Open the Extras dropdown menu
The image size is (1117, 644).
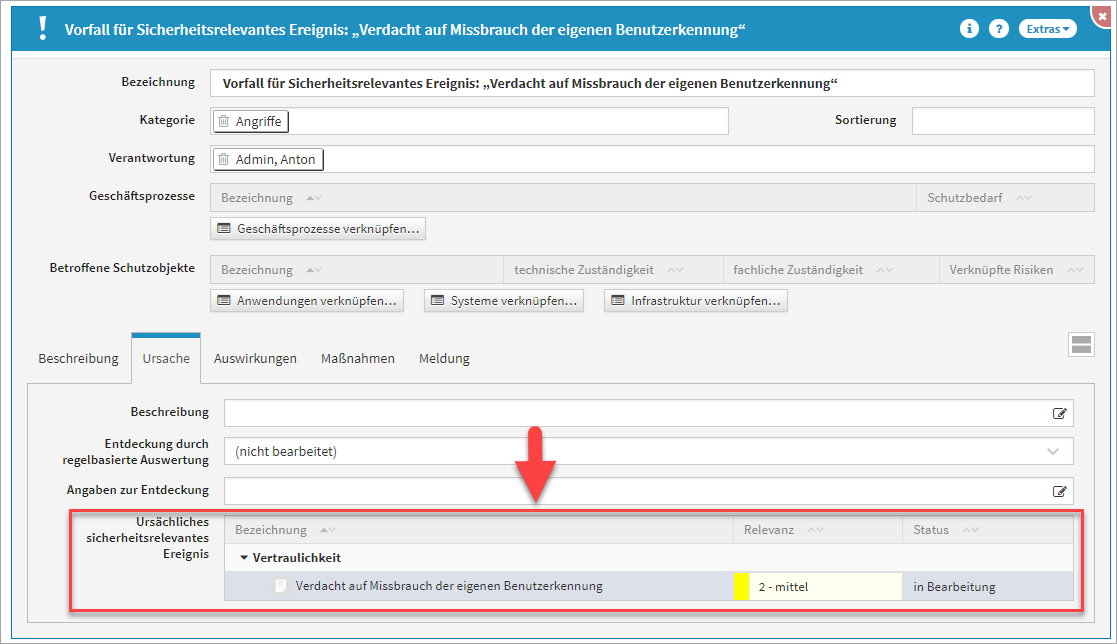(1047, 29)
